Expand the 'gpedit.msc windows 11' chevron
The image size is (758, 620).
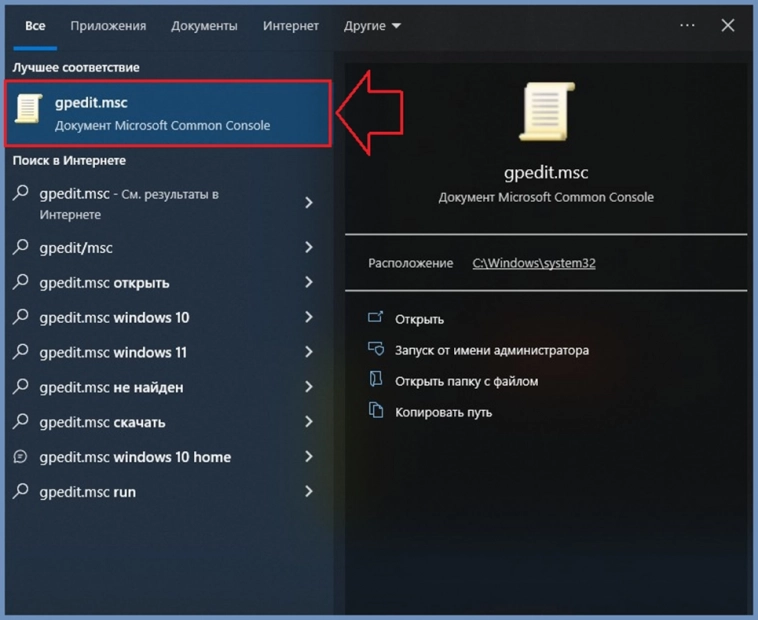pyautogui.click(x=309, y=352)
